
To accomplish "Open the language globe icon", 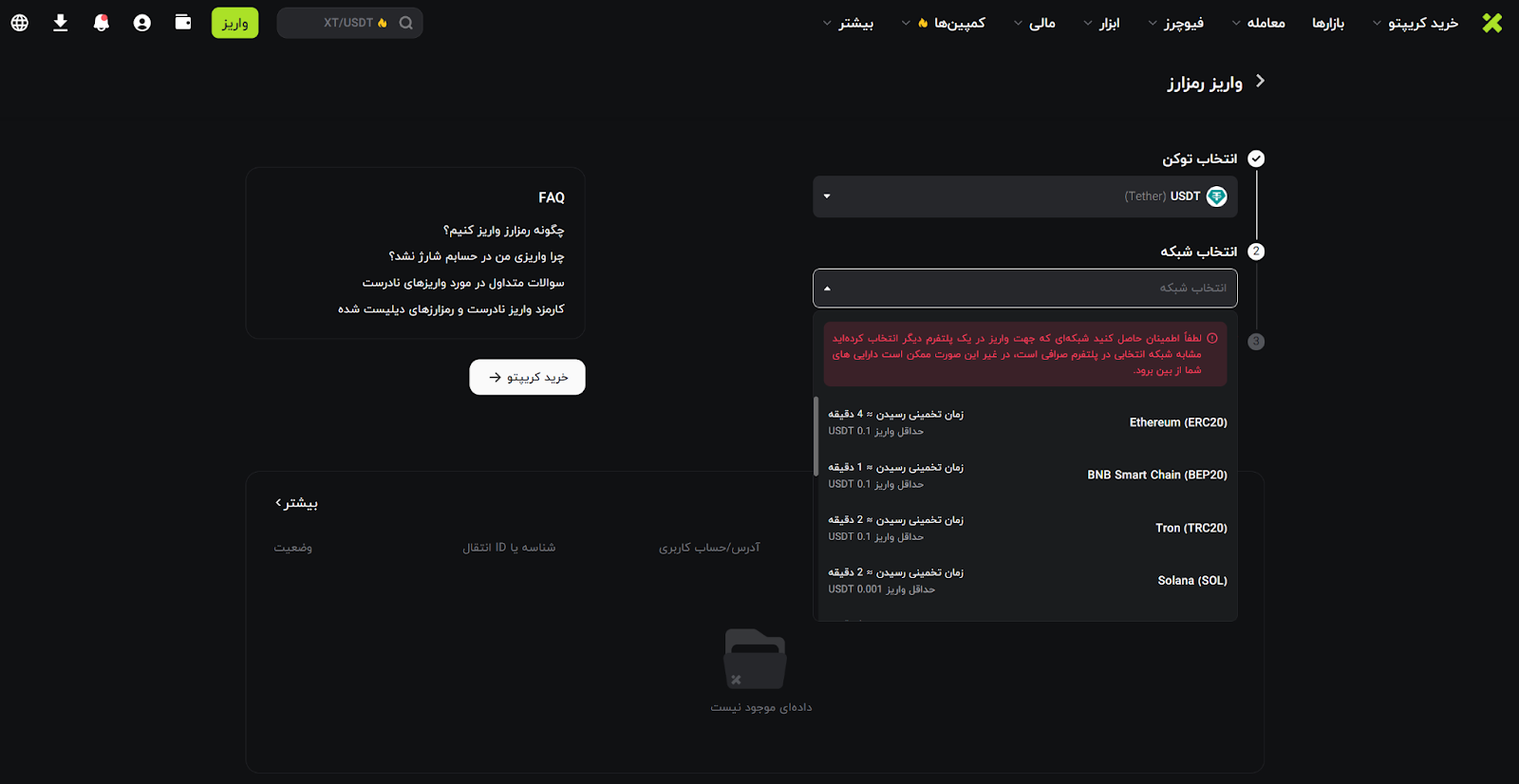I will coord(20,23).
